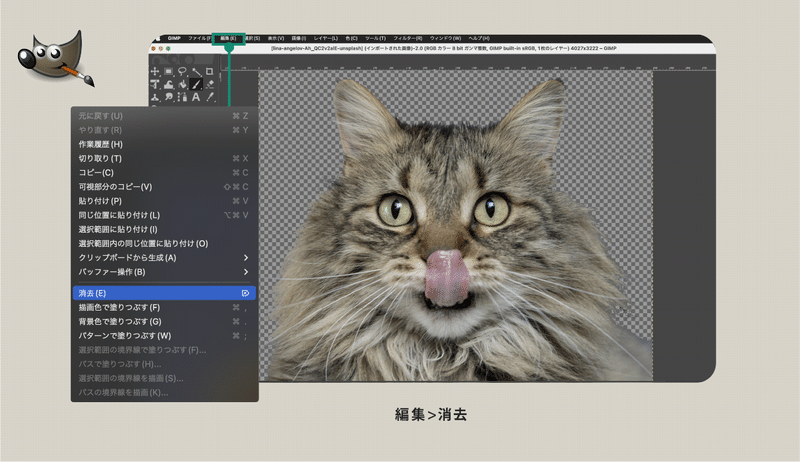Open 作業履歴 (H) from the menu
The width and height of the screenshot is (800, 462).
(164, 144)
